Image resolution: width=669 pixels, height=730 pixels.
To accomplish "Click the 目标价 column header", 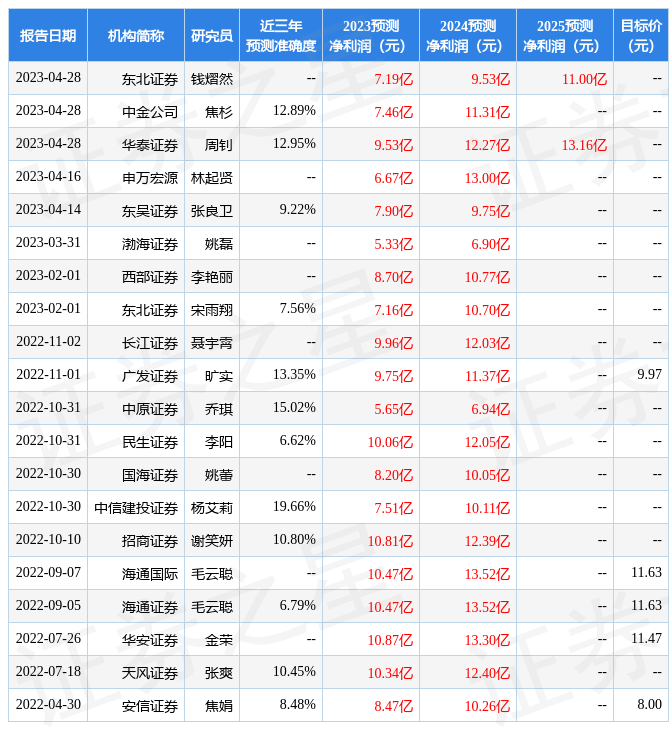I will (641, 36).
